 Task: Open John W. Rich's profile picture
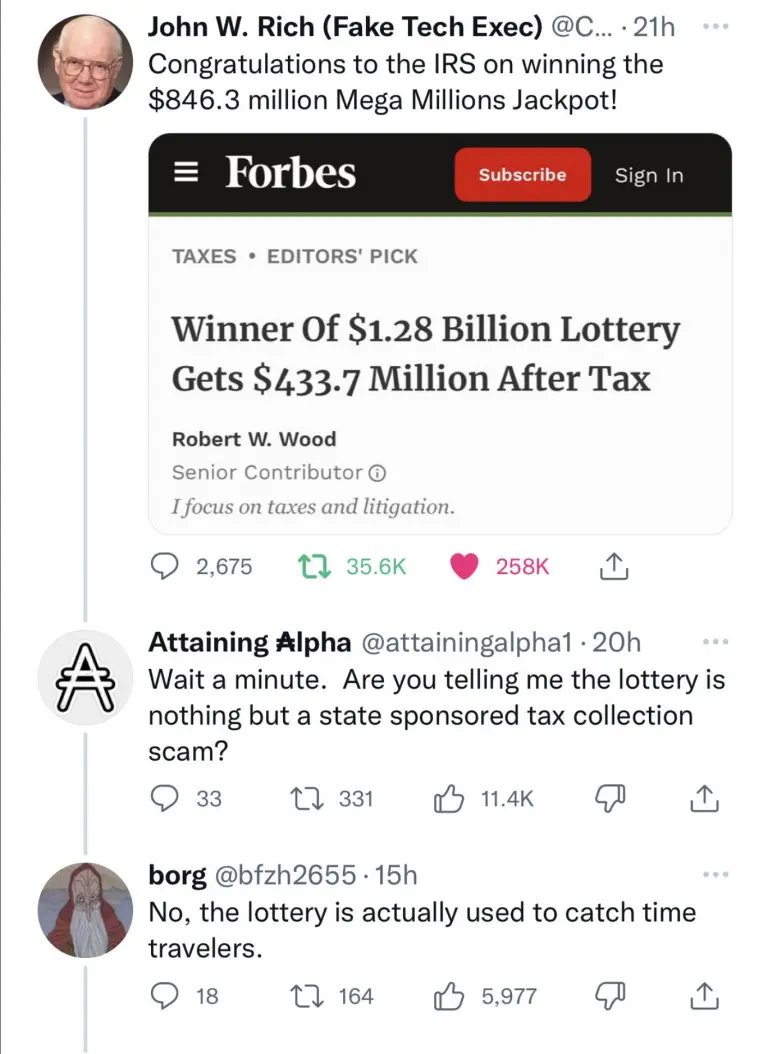tap(85, 62)
